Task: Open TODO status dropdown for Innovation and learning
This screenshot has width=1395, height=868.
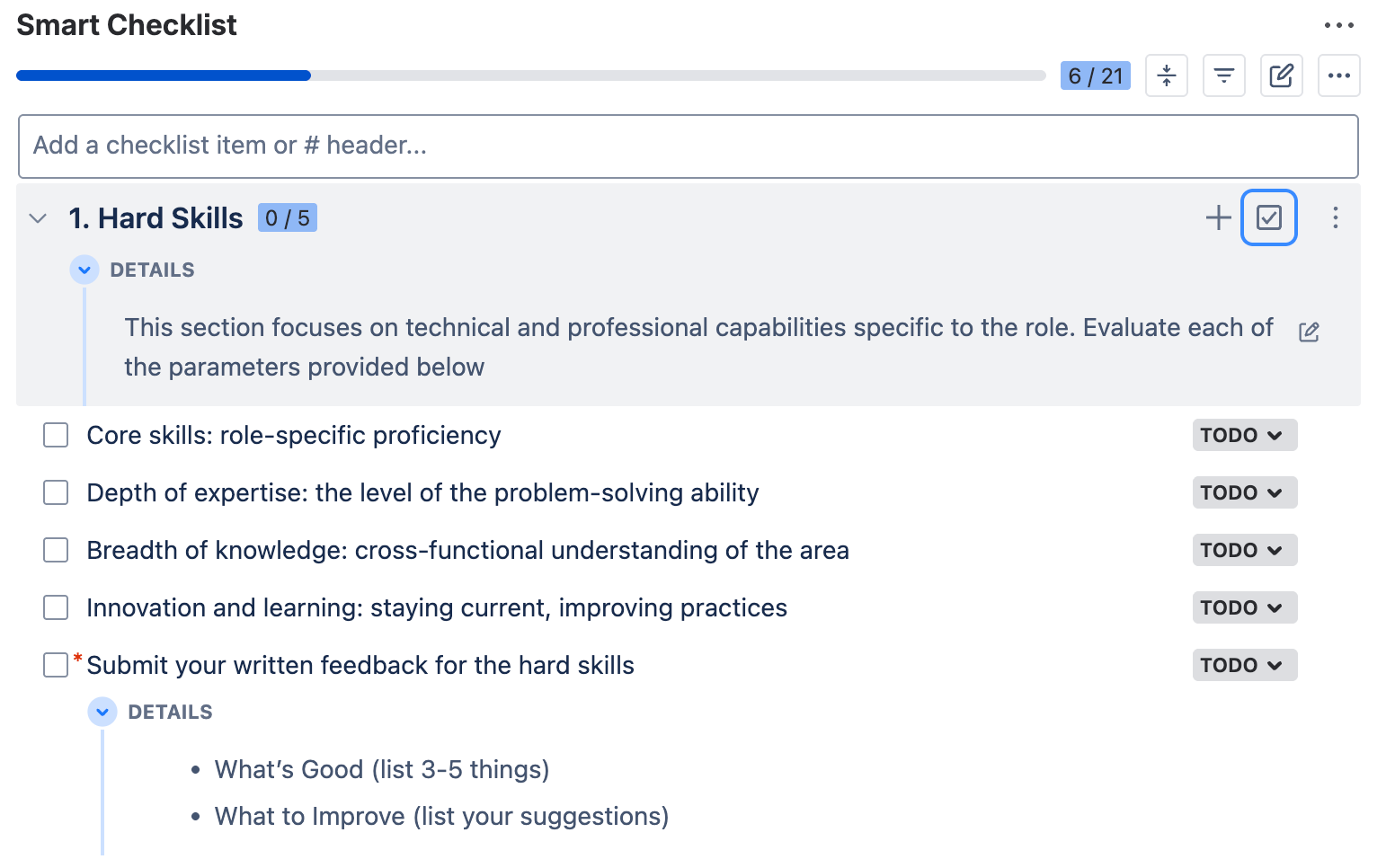Action: [x=1244, y=607]
